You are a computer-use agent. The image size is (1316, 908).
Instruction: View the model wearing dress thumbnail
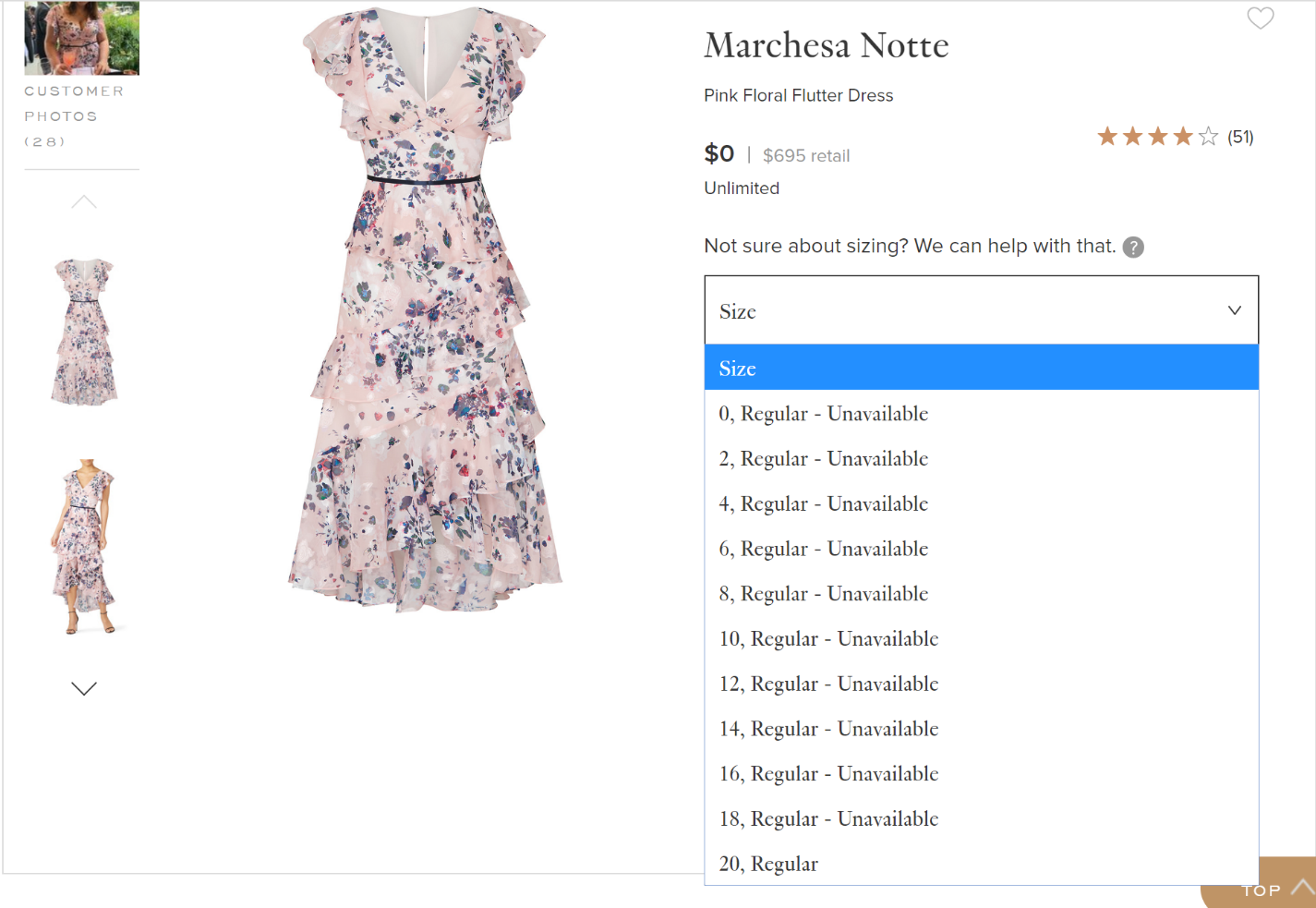[84, 546]
